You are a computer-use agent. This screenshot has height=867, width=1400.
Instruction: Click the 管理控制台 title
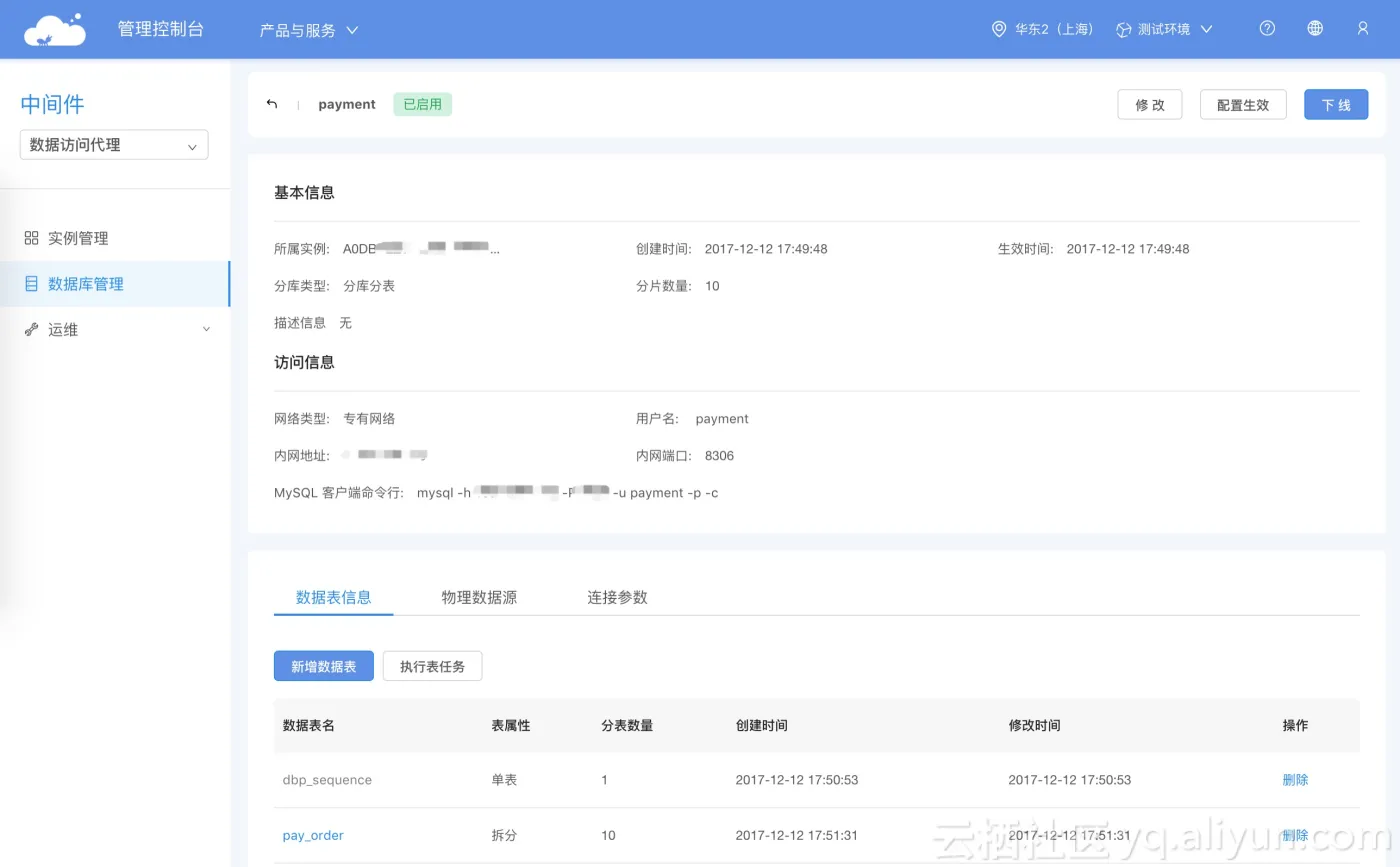[x=161, y=29]
